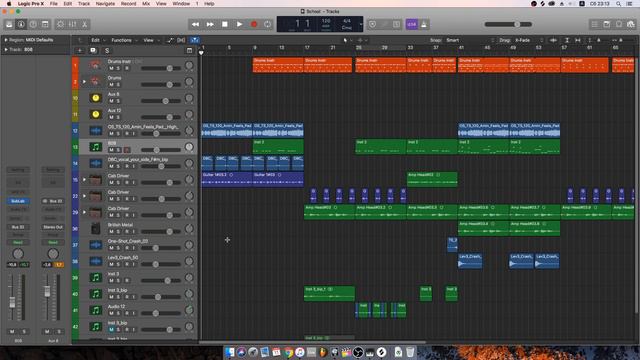Start playback with the Play button
Screen dimensions: 640x360
pos(239,24)
